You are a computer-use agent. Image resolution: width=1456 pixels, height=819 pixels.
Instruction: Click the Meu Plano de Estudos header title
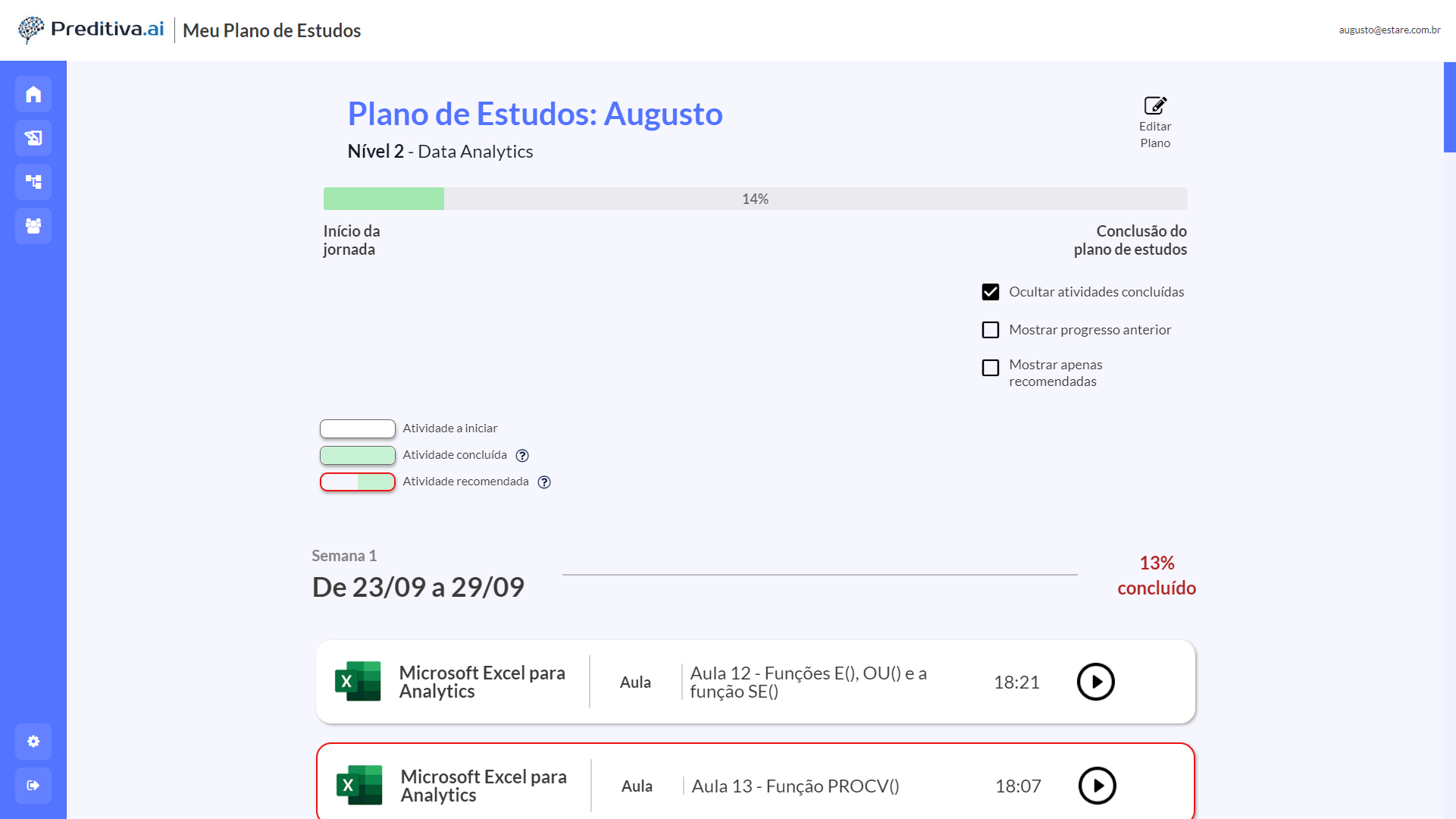(x=271, y=30)
